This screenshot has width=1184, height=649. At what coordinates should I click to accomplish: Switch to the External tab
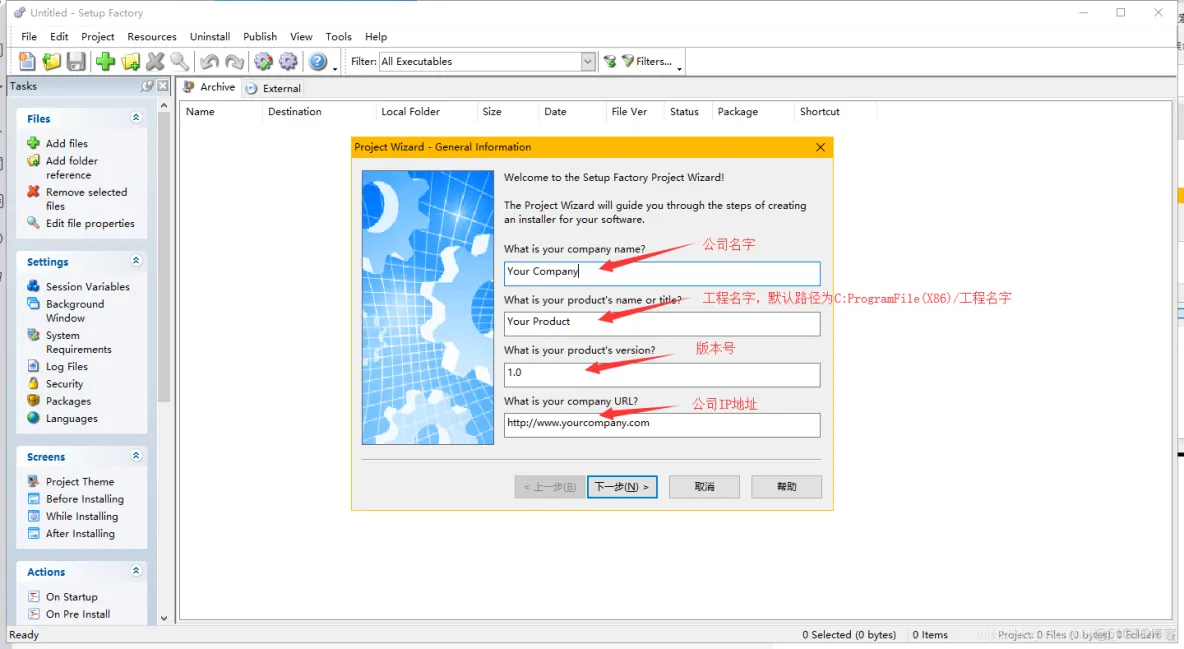[x=273, y=88]
